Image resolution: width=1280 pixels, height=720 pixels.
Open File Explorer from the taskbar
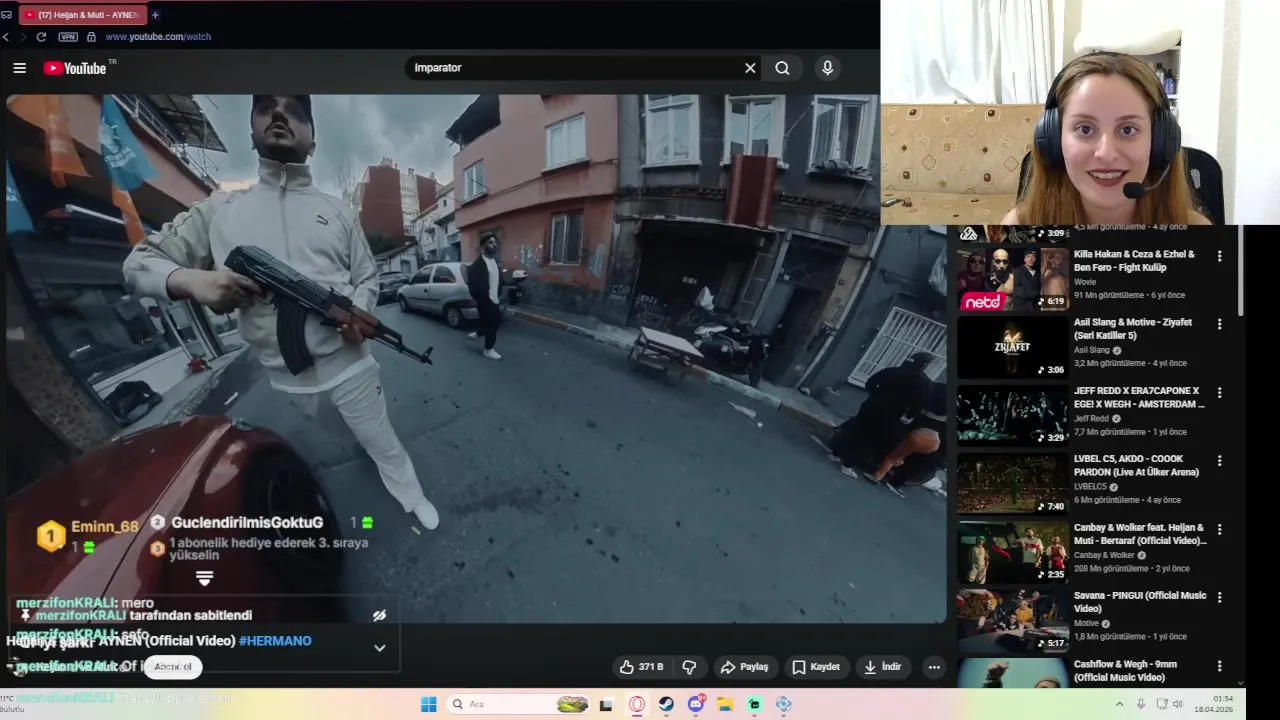[725, 704]
